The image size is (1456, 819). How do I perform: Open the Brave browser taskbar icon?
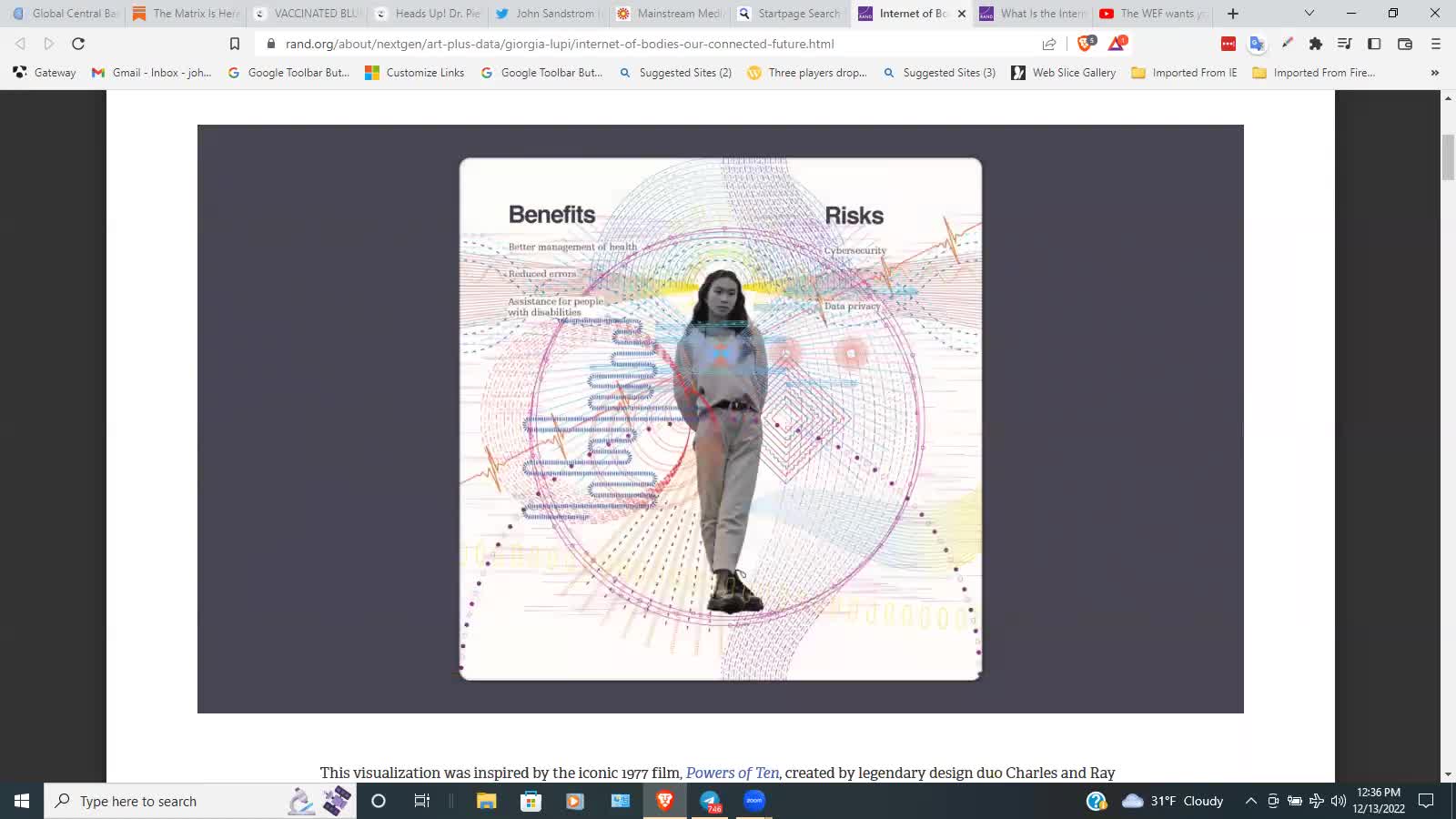click(665, 801)
